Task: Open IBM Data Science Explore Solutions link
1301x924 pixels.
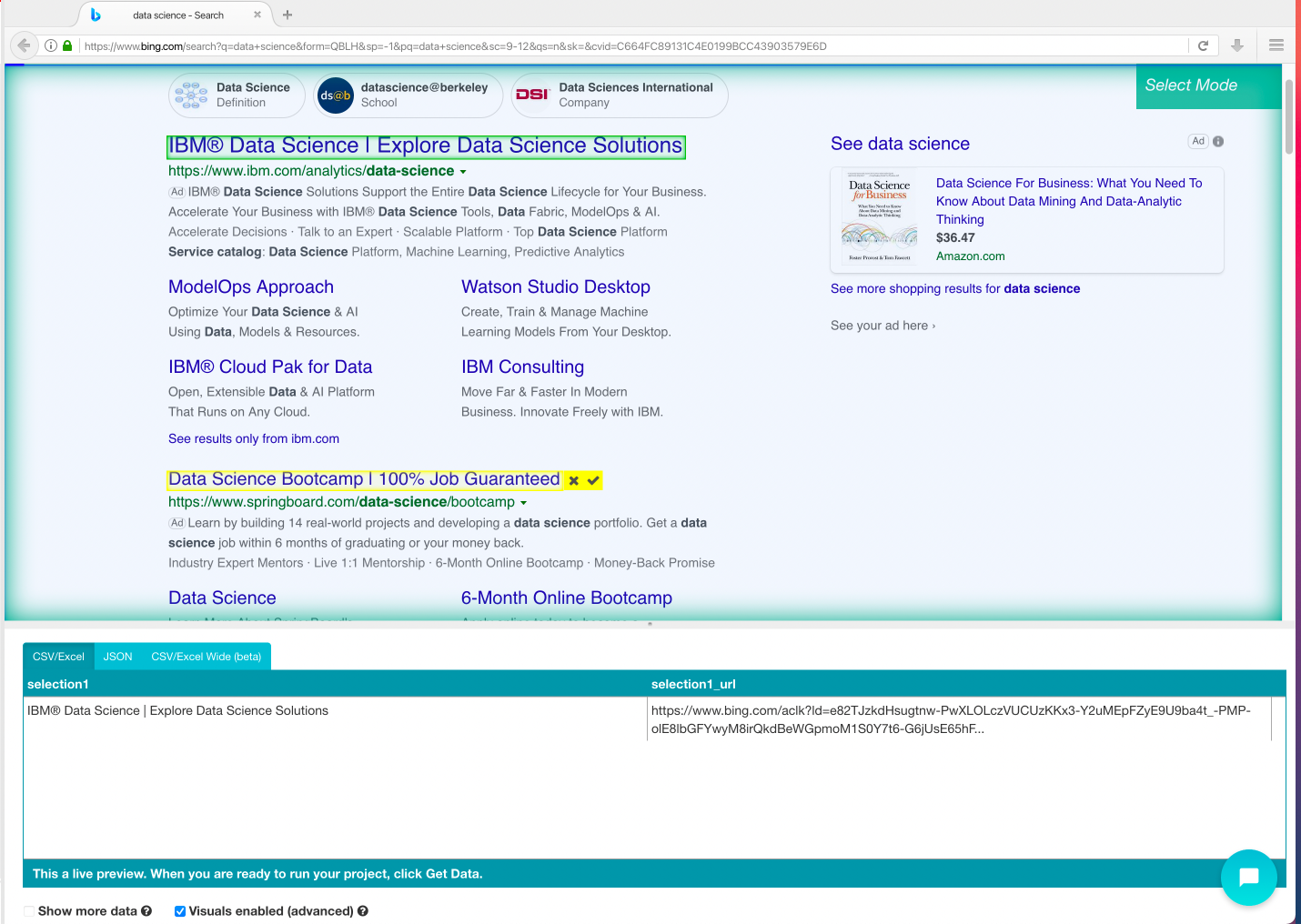Action: pyautogui.click(x=426, y=146)
